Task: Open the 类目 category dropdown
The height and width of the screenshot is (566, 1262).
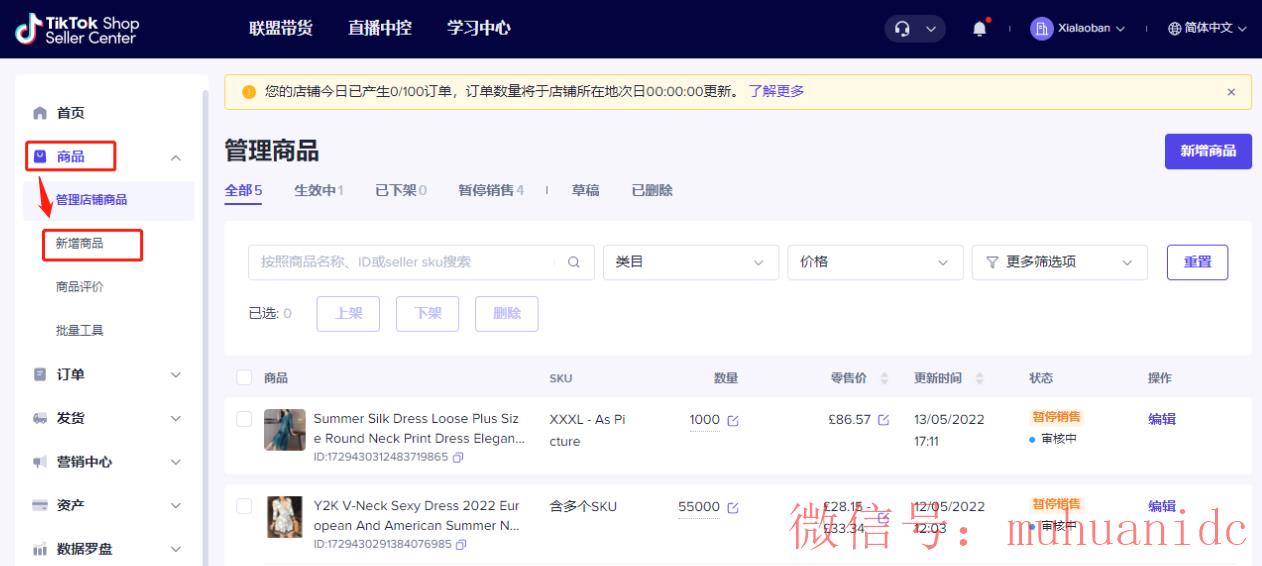Action: [690, 262]
